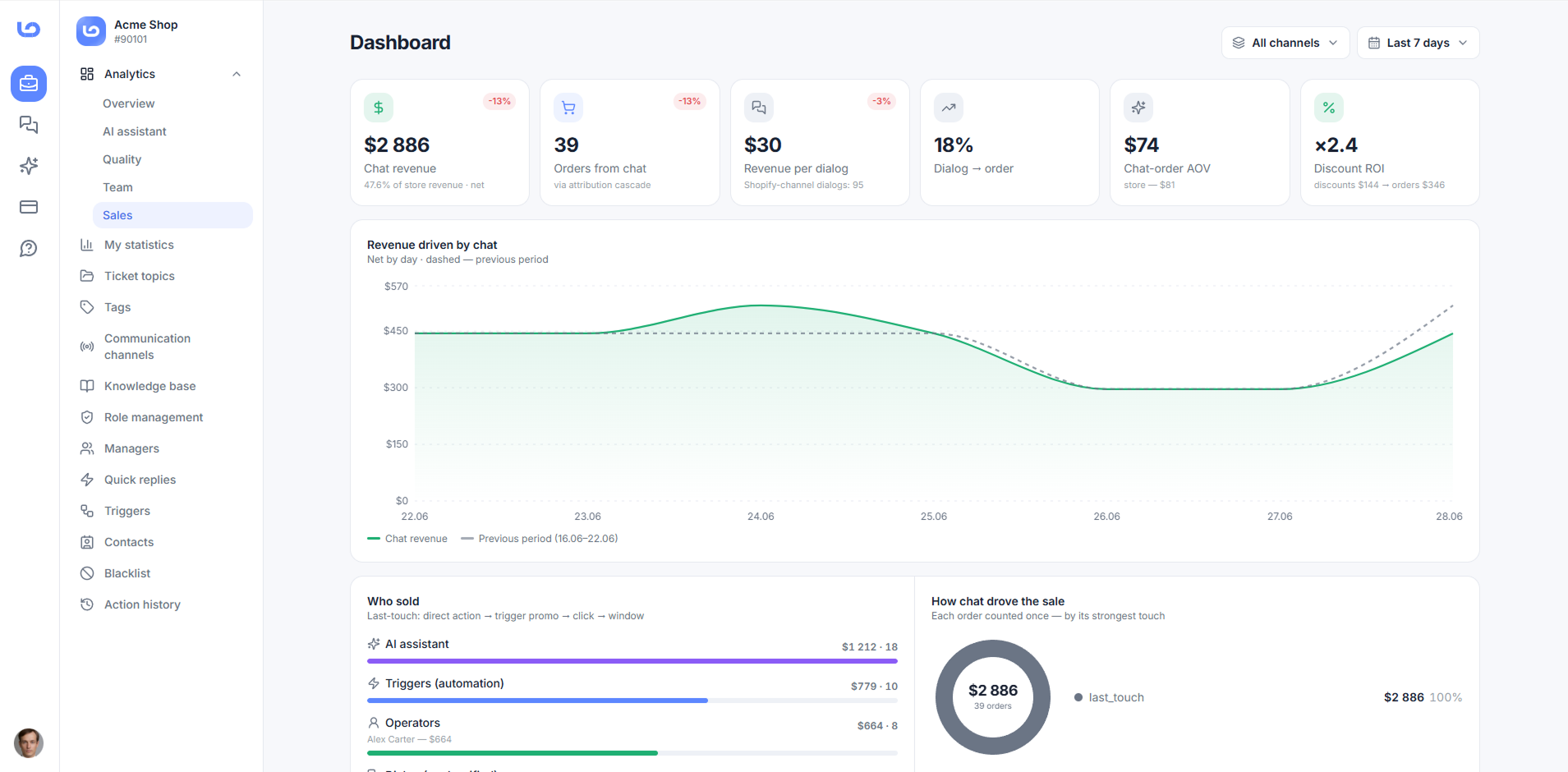The width and height of the screenshot is (1568, 772).
Task: Open Role management
Action: point(154,417)
